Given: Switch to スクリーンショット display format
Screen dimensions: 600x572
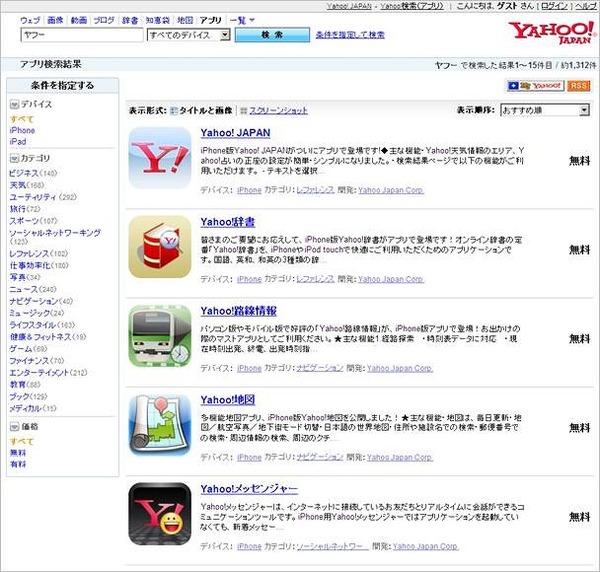Looking at the screenshot, I should pyautogui.click(x=279, y=111).
